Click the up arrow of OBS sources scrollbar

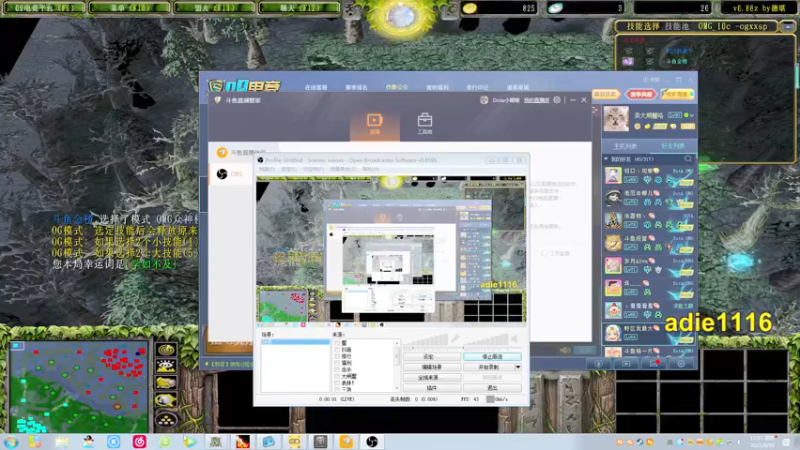pos(396,343)
